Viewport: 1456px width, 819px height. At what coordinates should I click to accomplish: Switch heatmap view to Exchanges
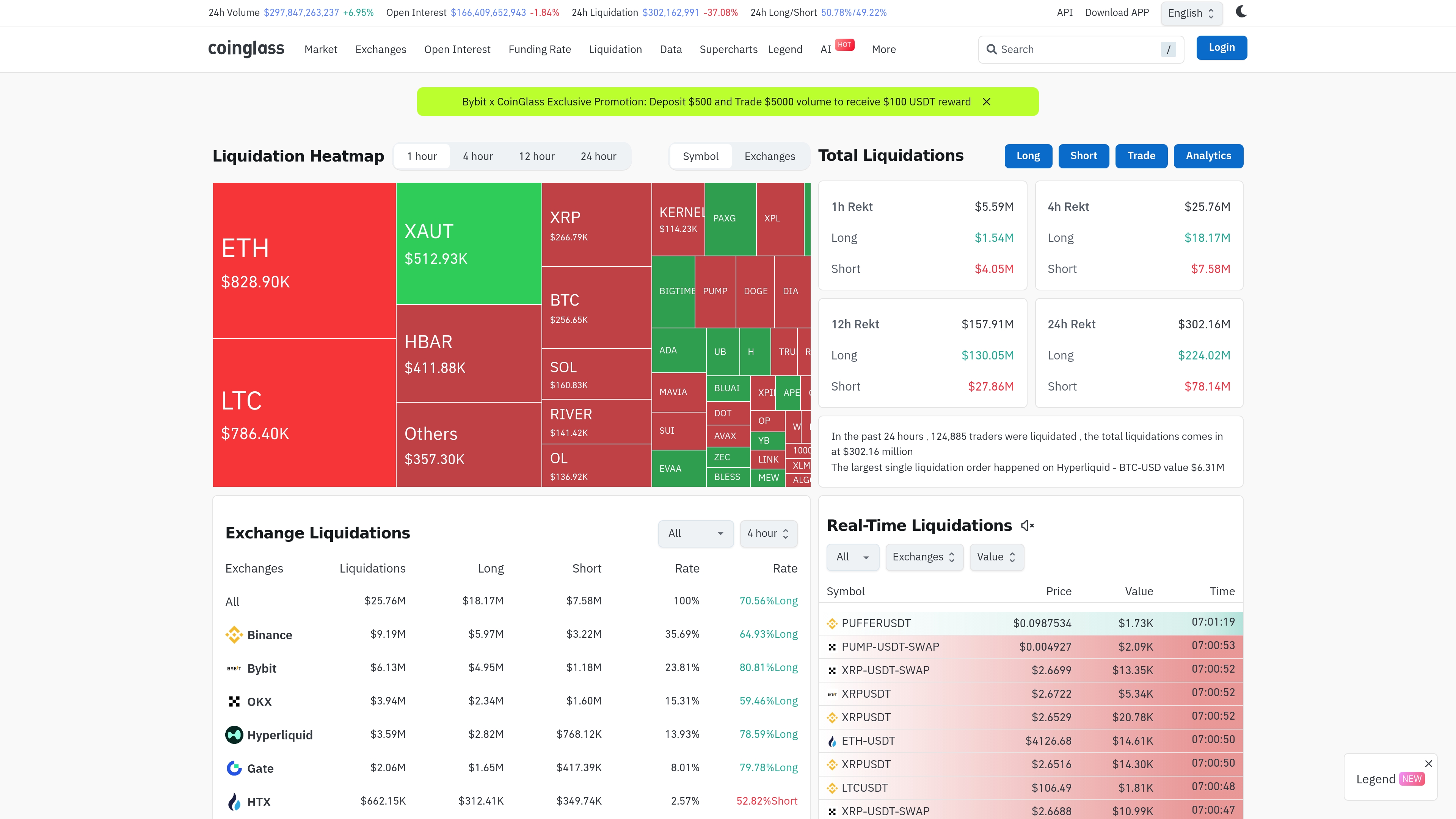tap(769, 157)
